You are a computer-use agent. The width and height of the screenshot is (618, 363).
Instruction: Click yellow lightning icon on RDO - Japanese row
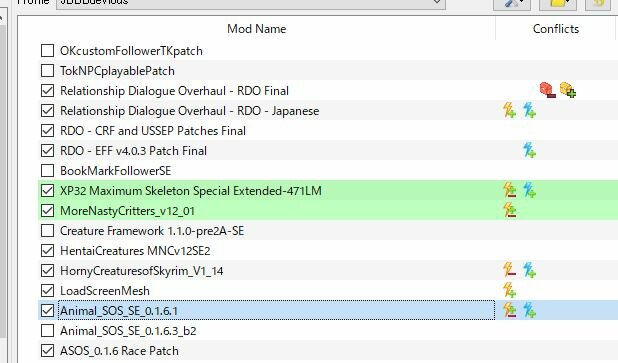(x=509, y=110)
